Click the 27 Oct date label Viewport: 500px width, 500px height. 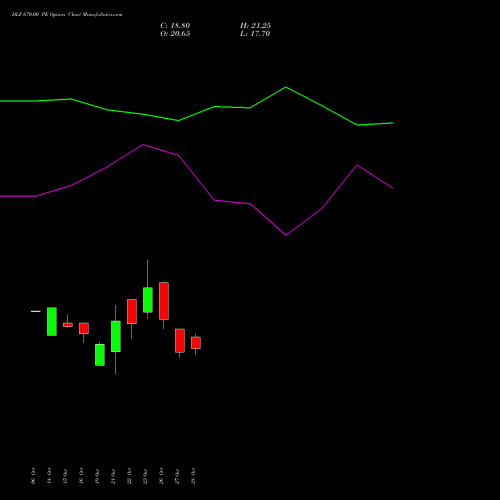click(177, 476)
